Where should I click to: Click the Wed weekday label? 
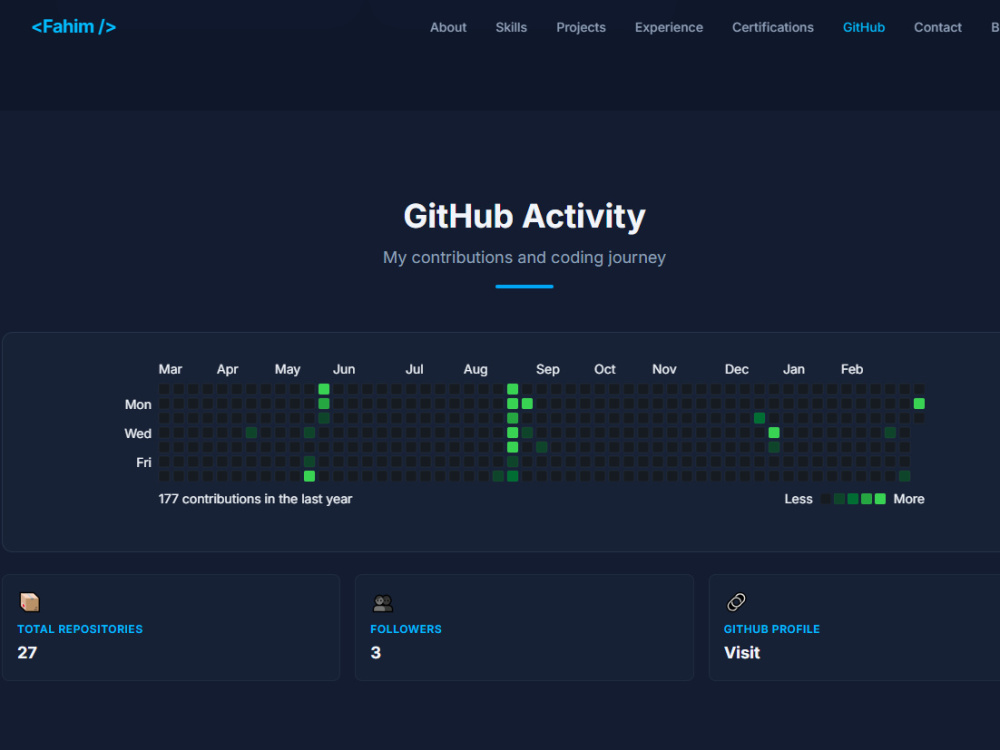138,433
